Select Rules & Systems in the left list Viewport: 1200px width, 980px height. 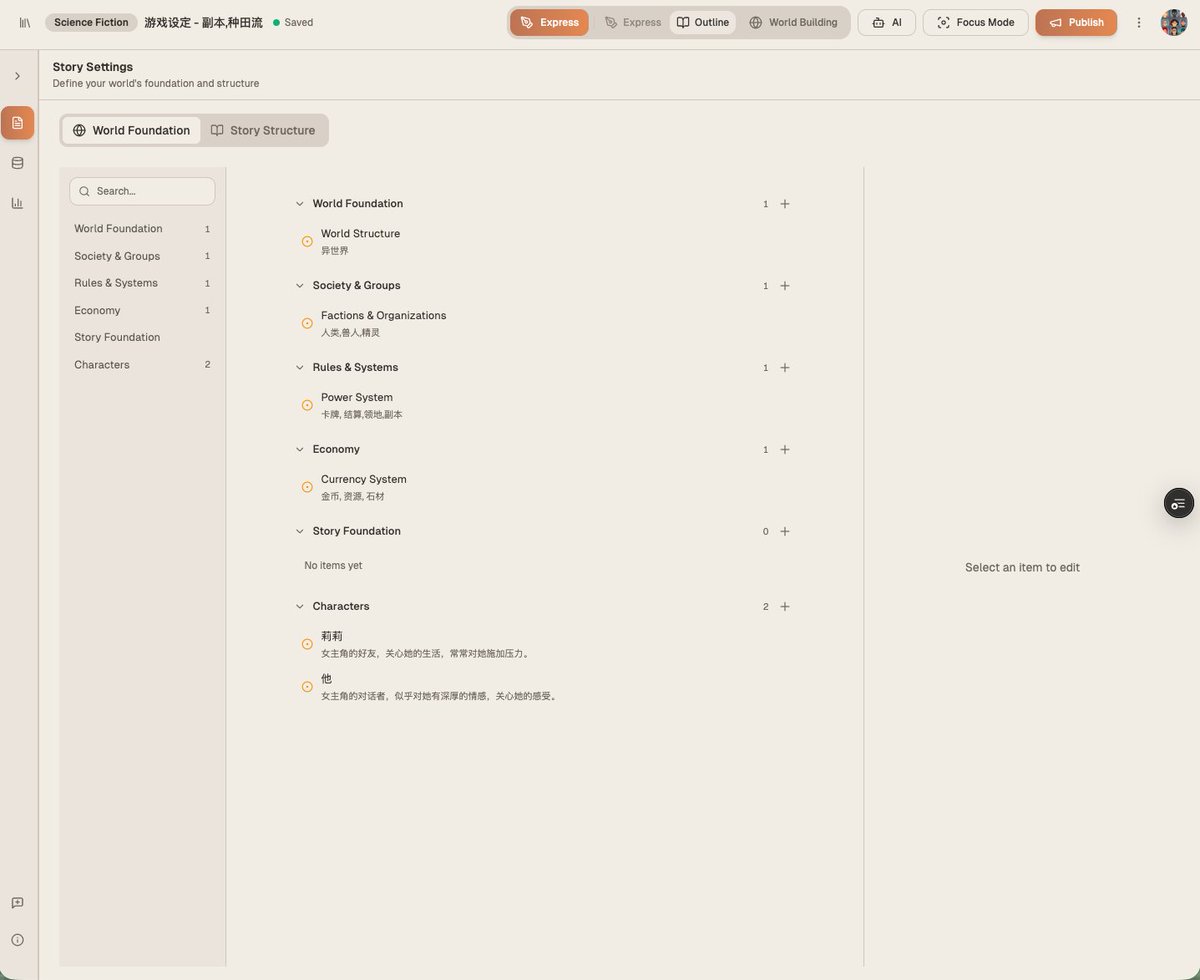pyautogui.click(x=142, y=283)
